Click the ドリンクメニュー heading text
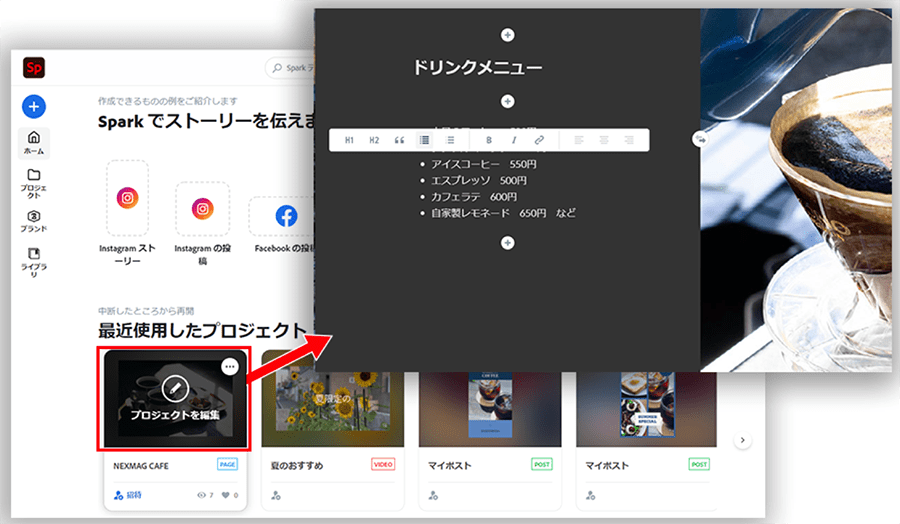This screenshot has width=900, height=524. (x=478, y=68)
